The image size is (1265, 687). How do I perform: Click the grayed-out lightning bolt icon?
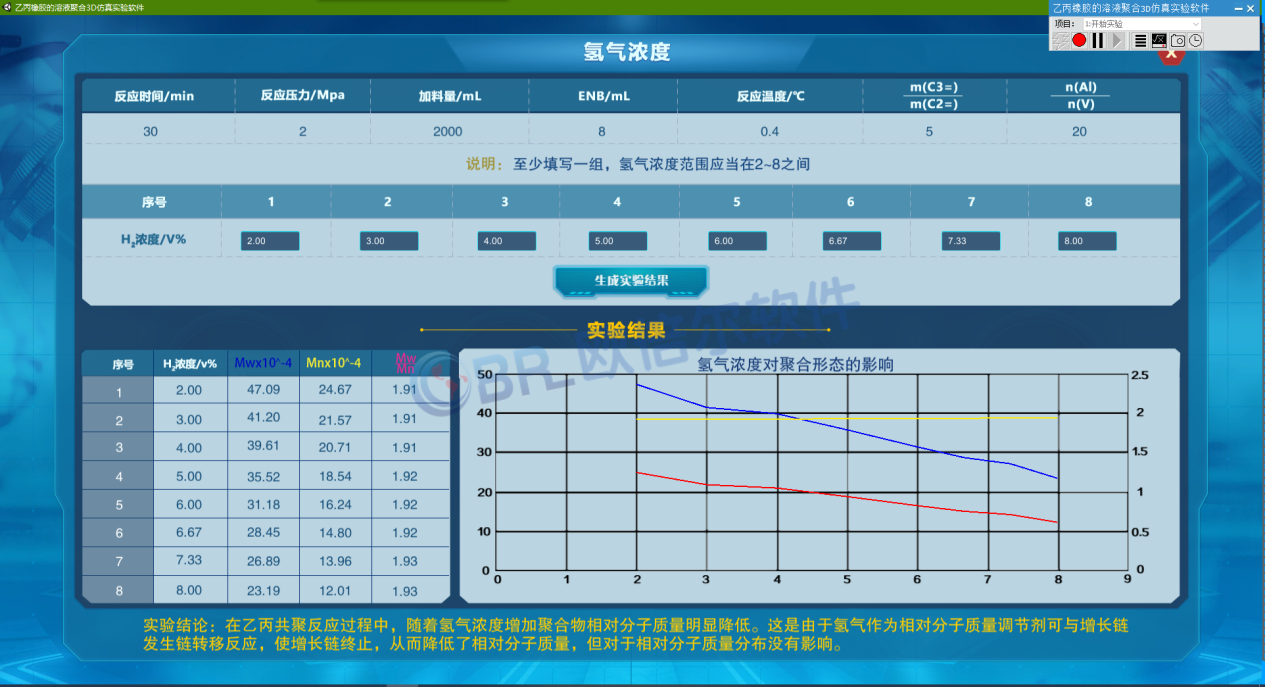[1060, 40]
